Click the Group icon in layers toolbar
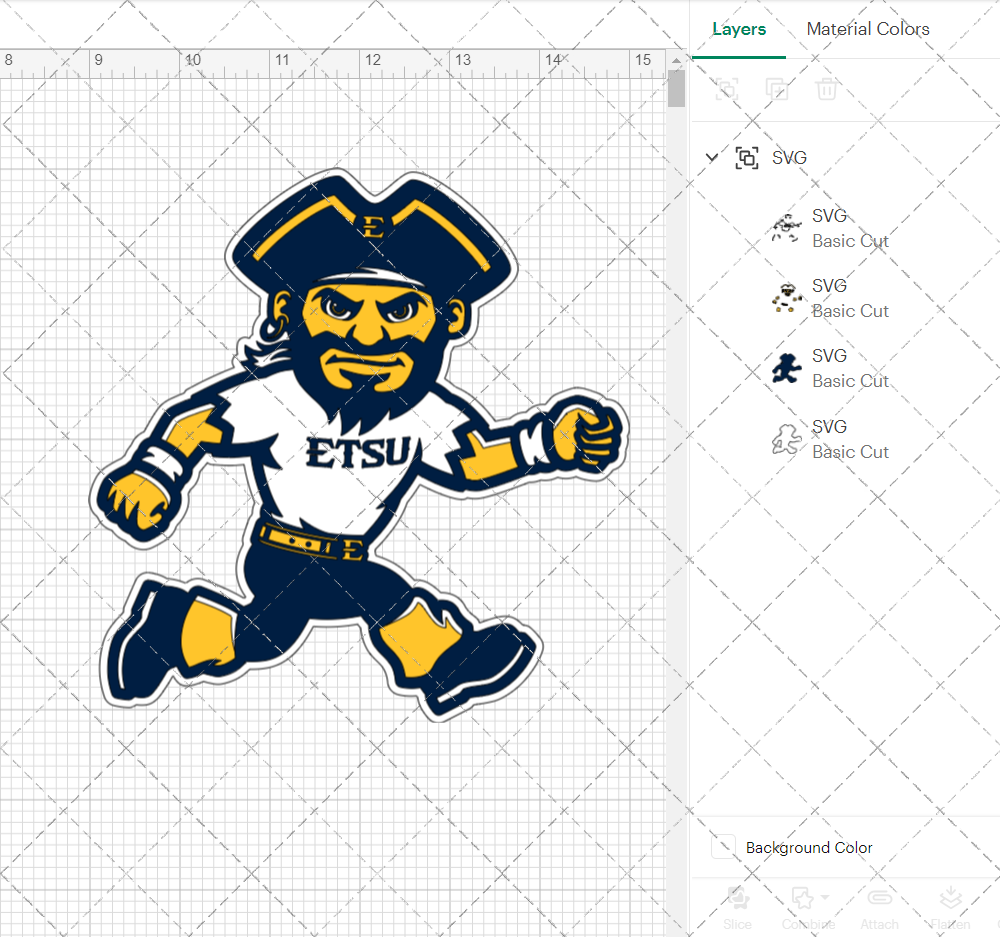This screenshot has width=1000, height=937. point(726,89)
